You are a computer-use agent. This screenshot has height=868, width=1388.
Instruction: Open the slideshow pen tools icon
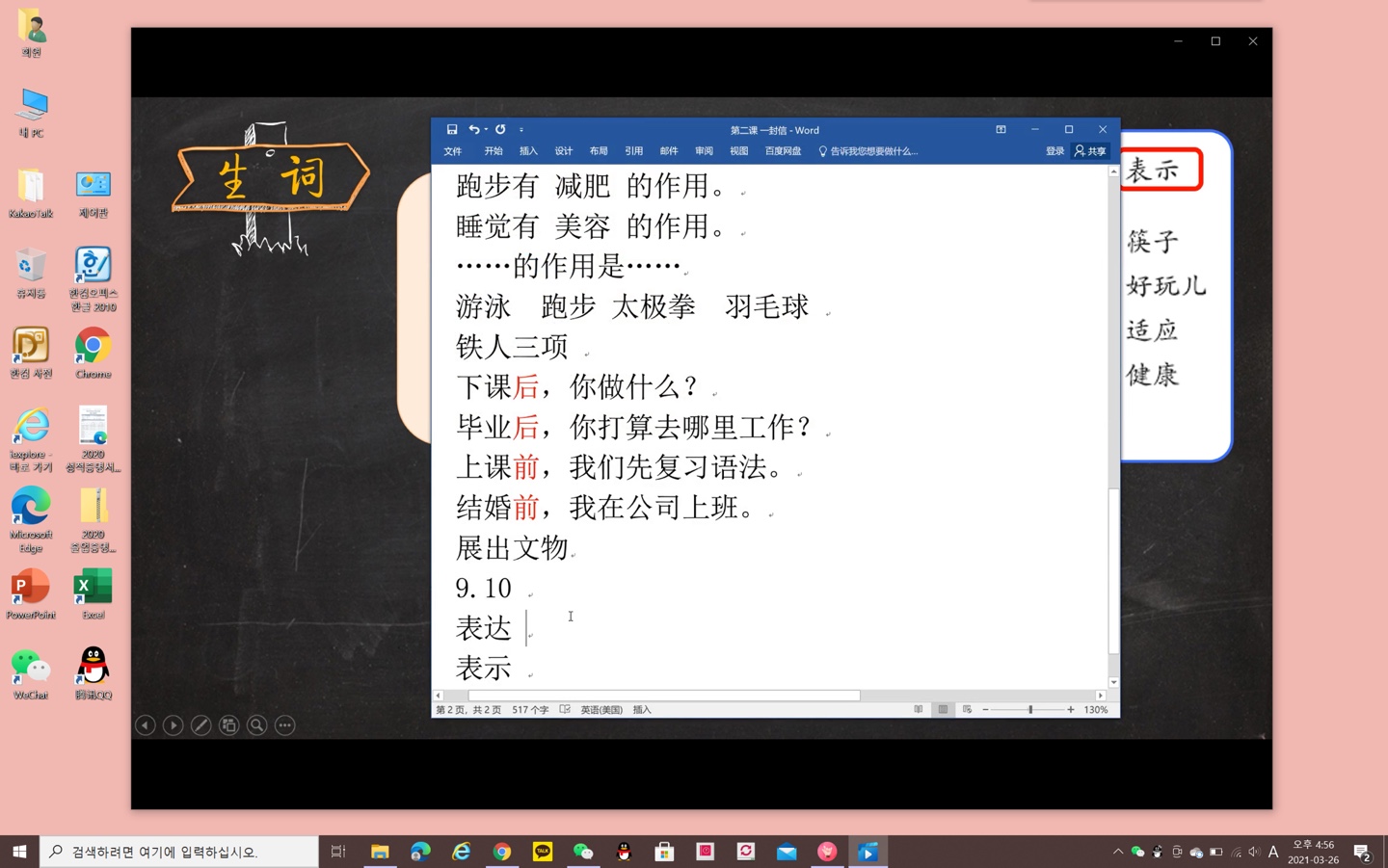200,725
